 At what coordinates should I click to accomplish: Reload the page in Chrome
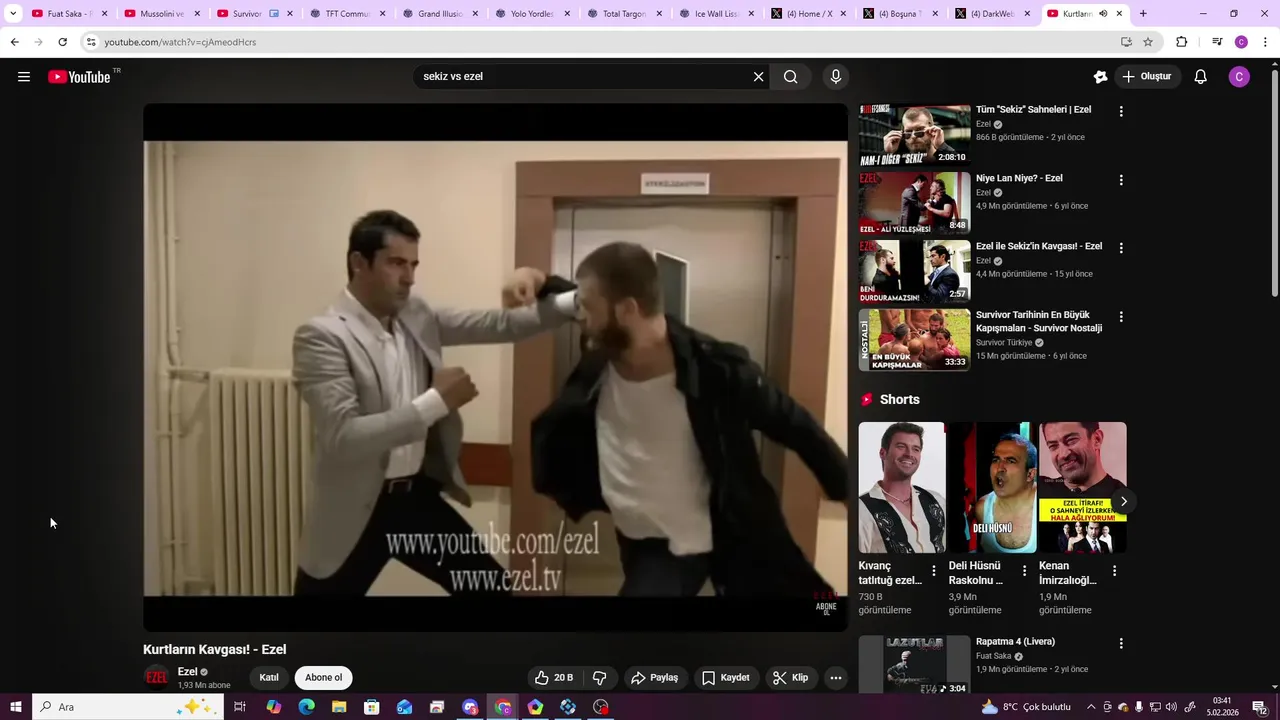[62, 42]
